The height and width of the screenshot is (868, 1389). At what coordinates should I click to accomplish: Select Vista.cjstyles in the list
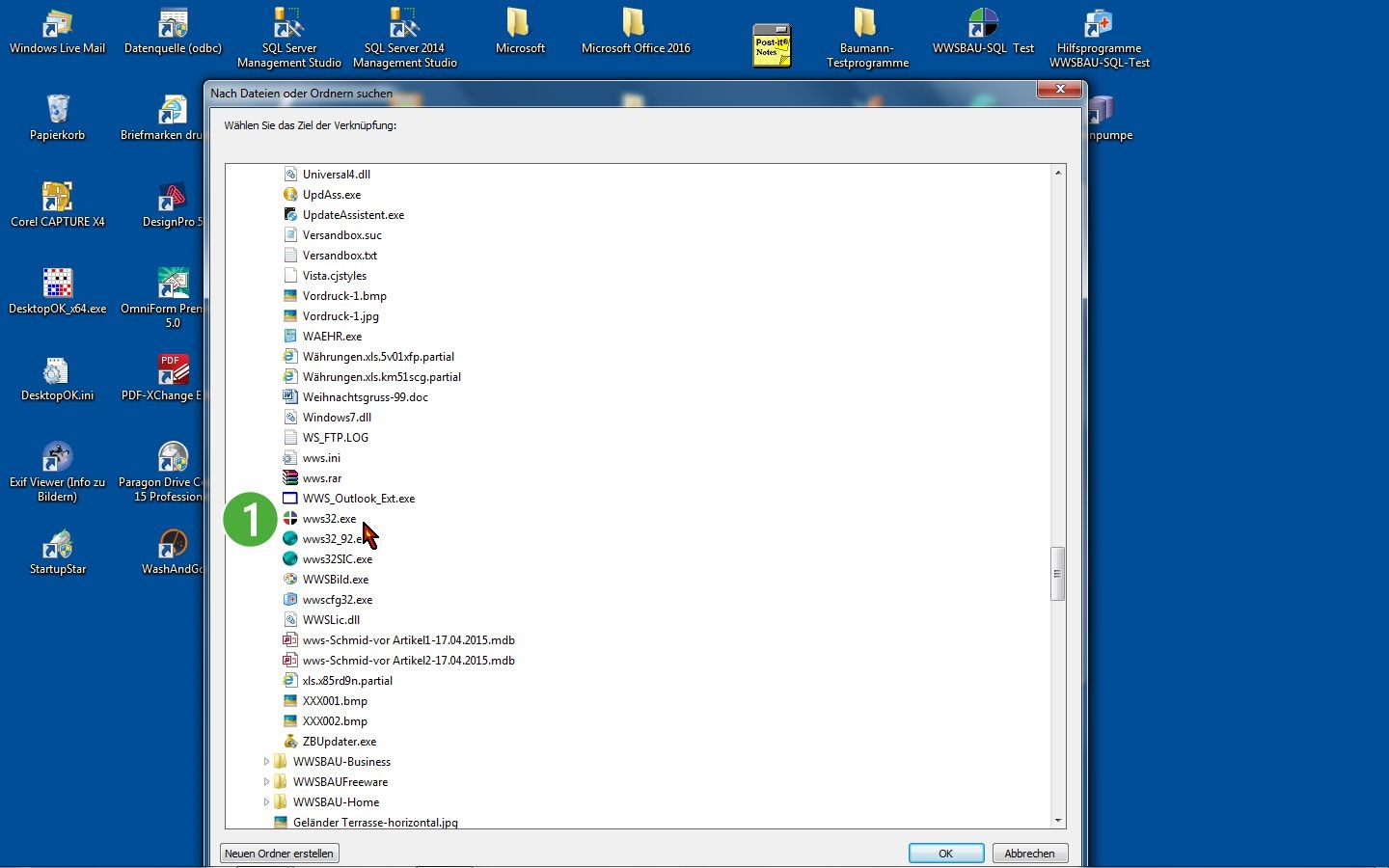335,276
